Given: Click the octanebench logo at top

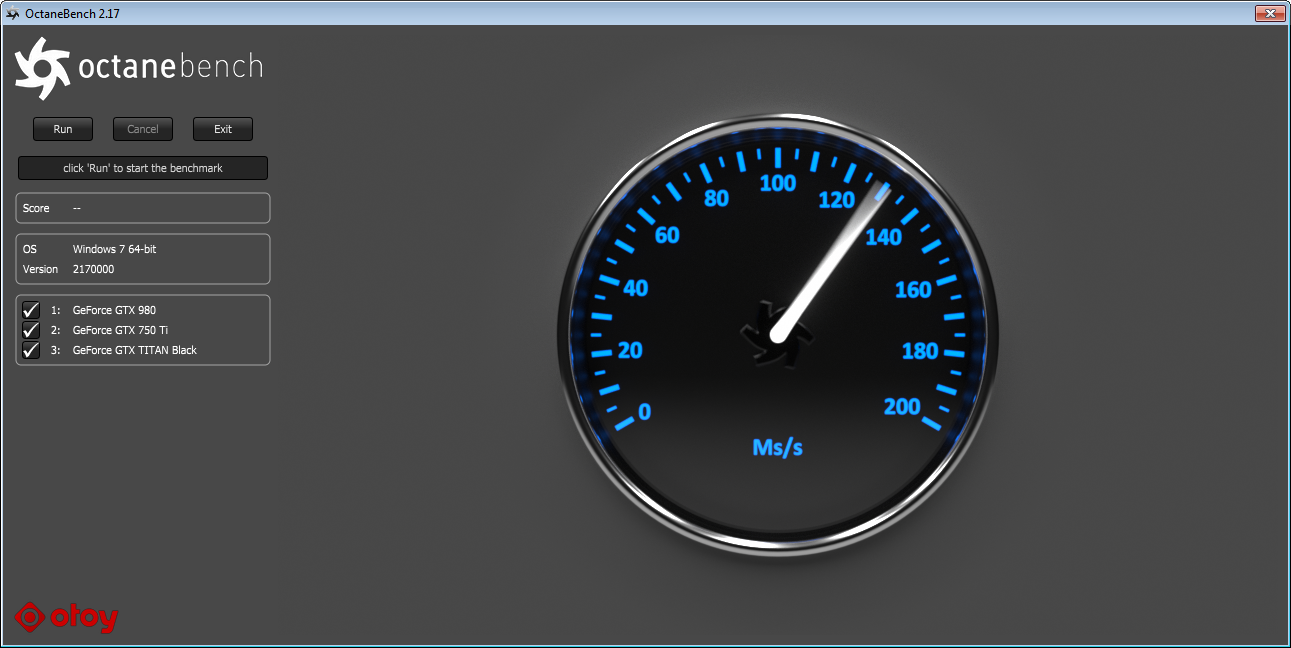Looking at the screenshot, I should click(139, 68).
